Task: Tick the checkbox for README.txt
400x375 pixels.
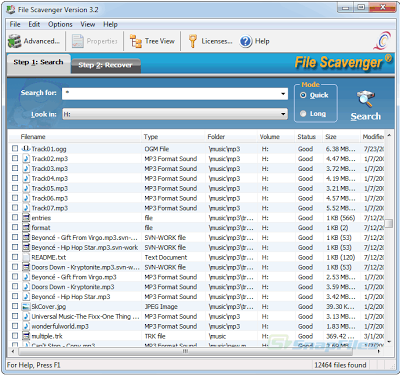Action: tap(15, 257)
